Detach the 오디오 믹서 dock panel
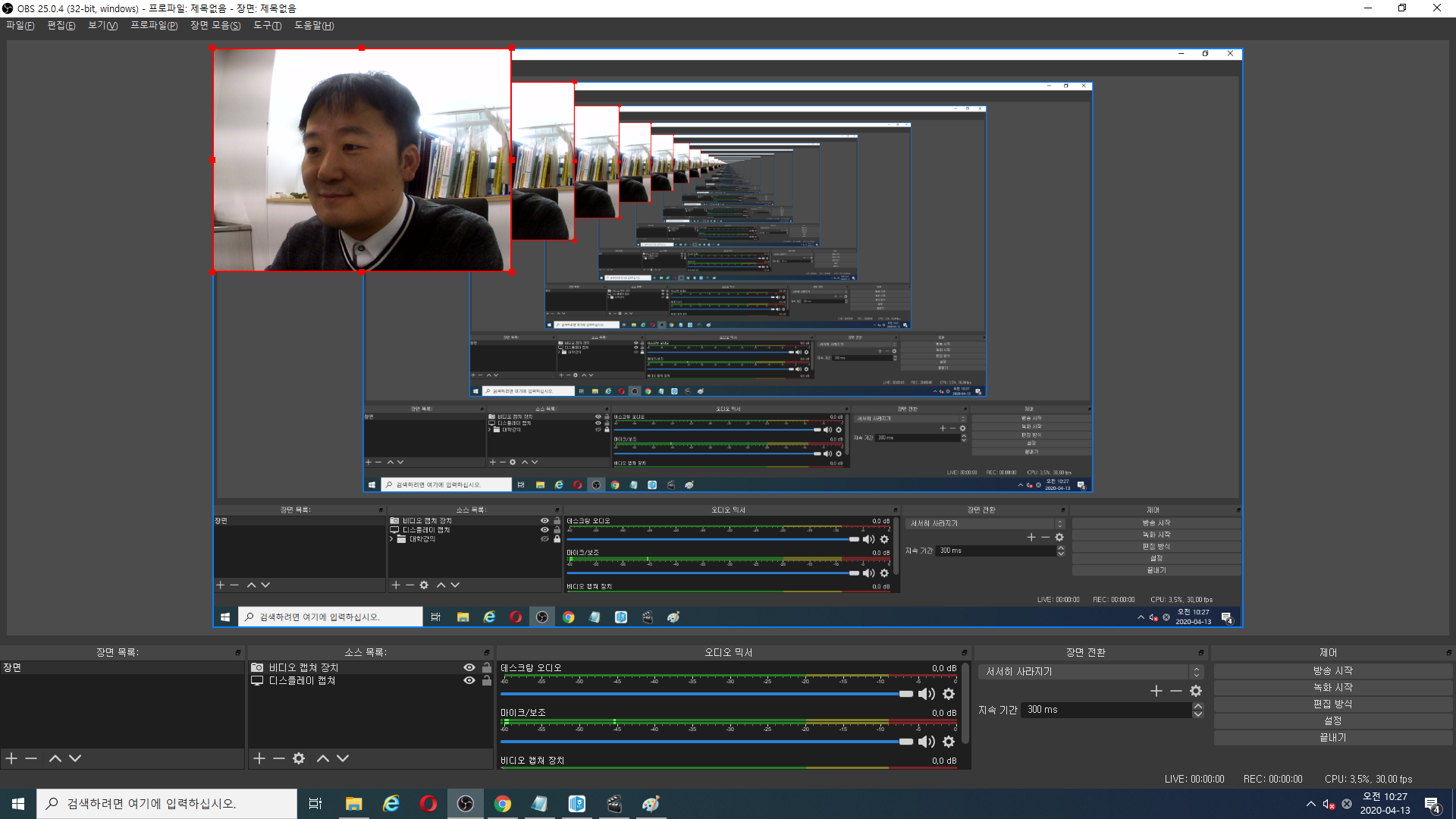This screenshot has width=1456, height=819. [965, 652]
